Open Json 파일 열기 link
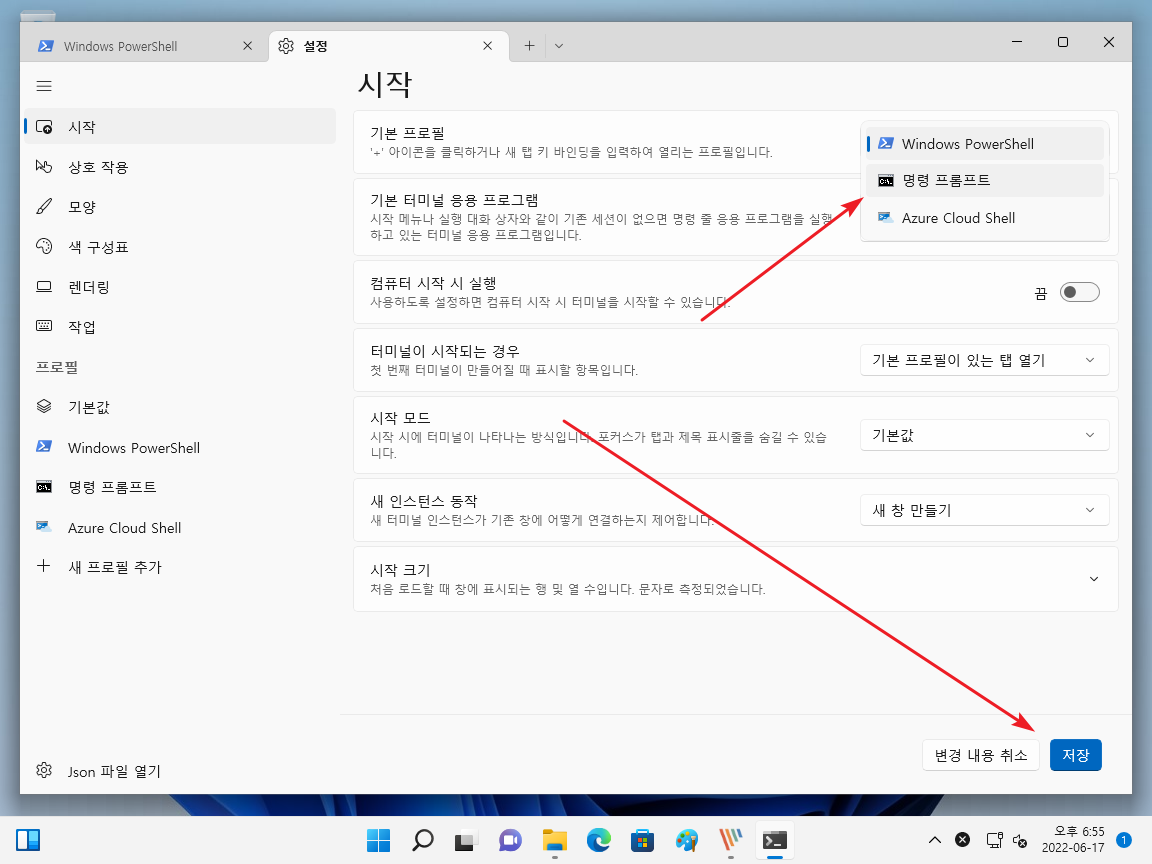 click(x=114, y=771)
